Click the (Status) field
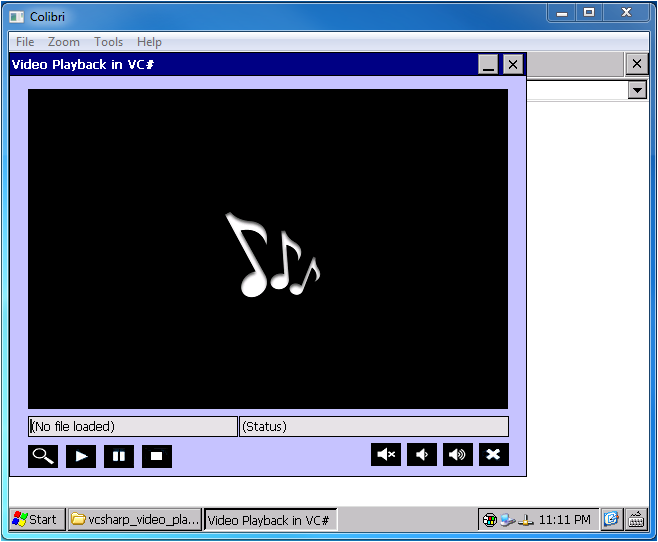Viewport: 658px width, 542px height. (x=374, y=426)
